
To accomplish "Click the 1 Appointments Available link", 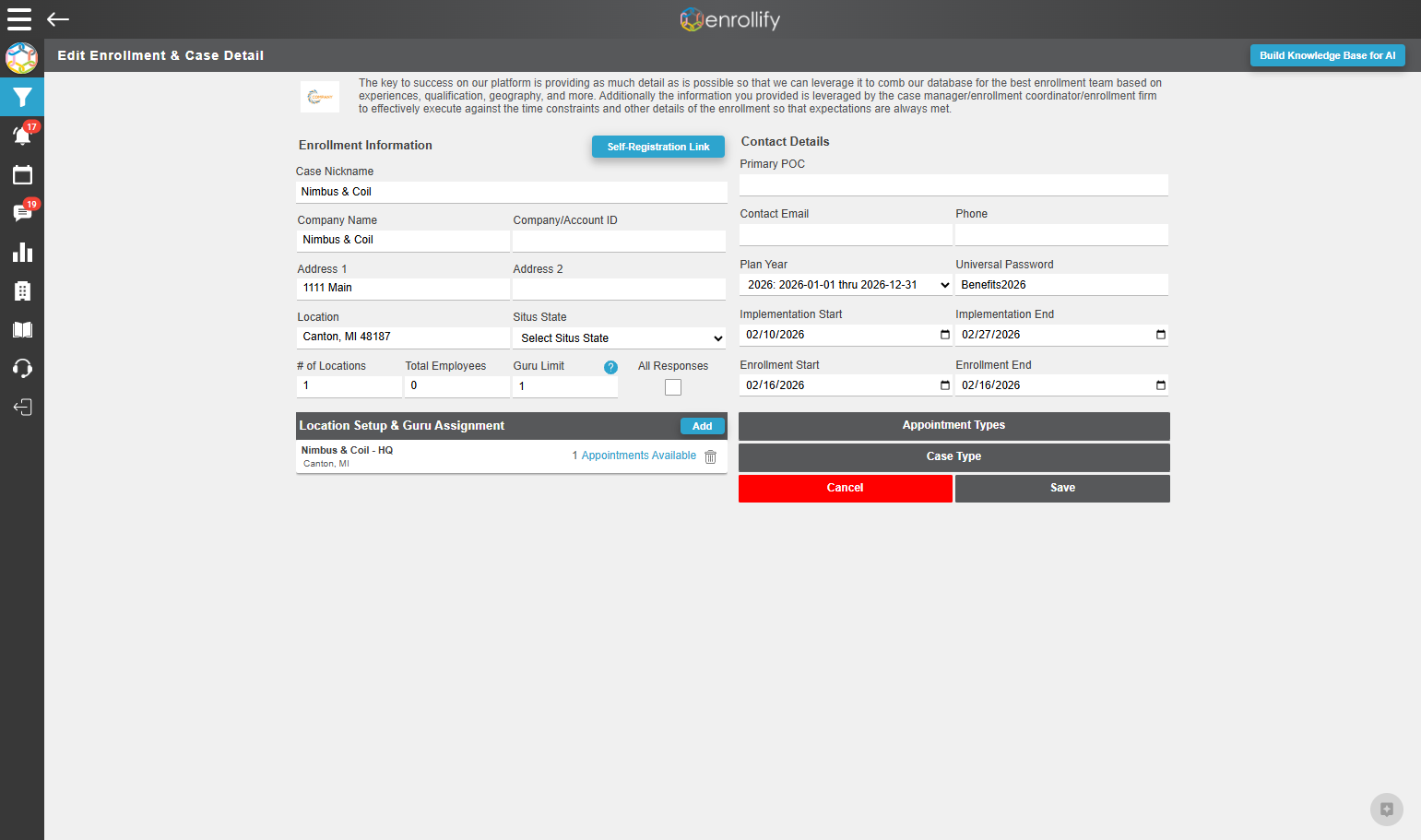I will [x=634, y=455].
